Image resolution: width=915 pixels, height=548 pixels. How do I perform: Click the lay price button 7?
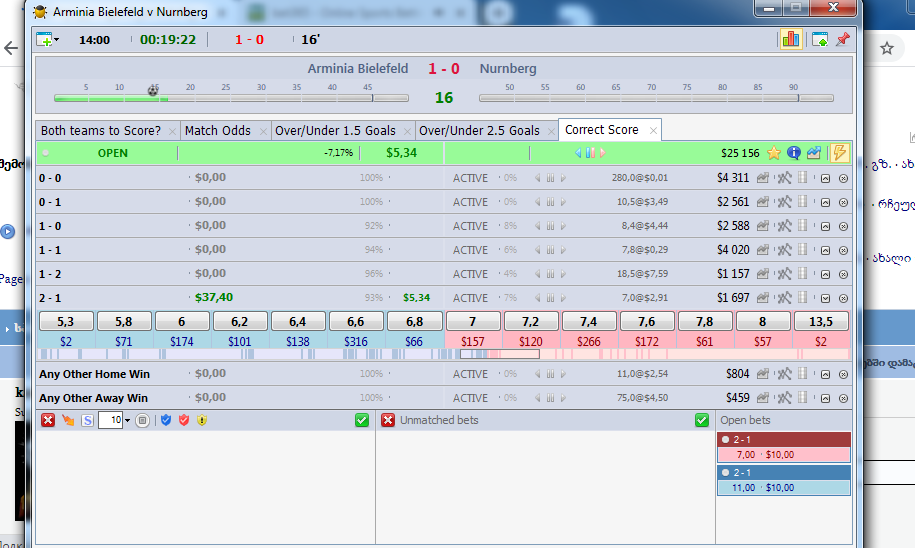tap(473, 322)
